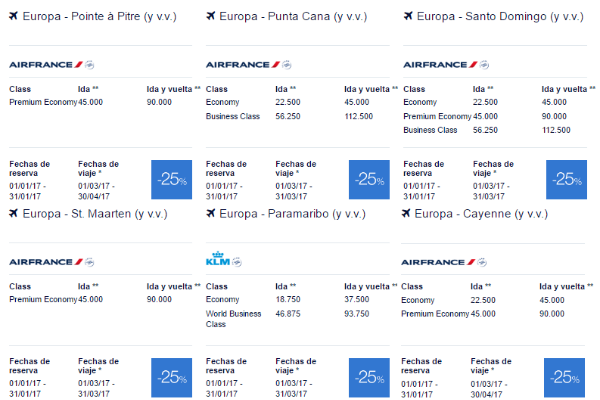Click the airplane icon beside St. Maarten
The image size is (600, 400).
(13, 213)
